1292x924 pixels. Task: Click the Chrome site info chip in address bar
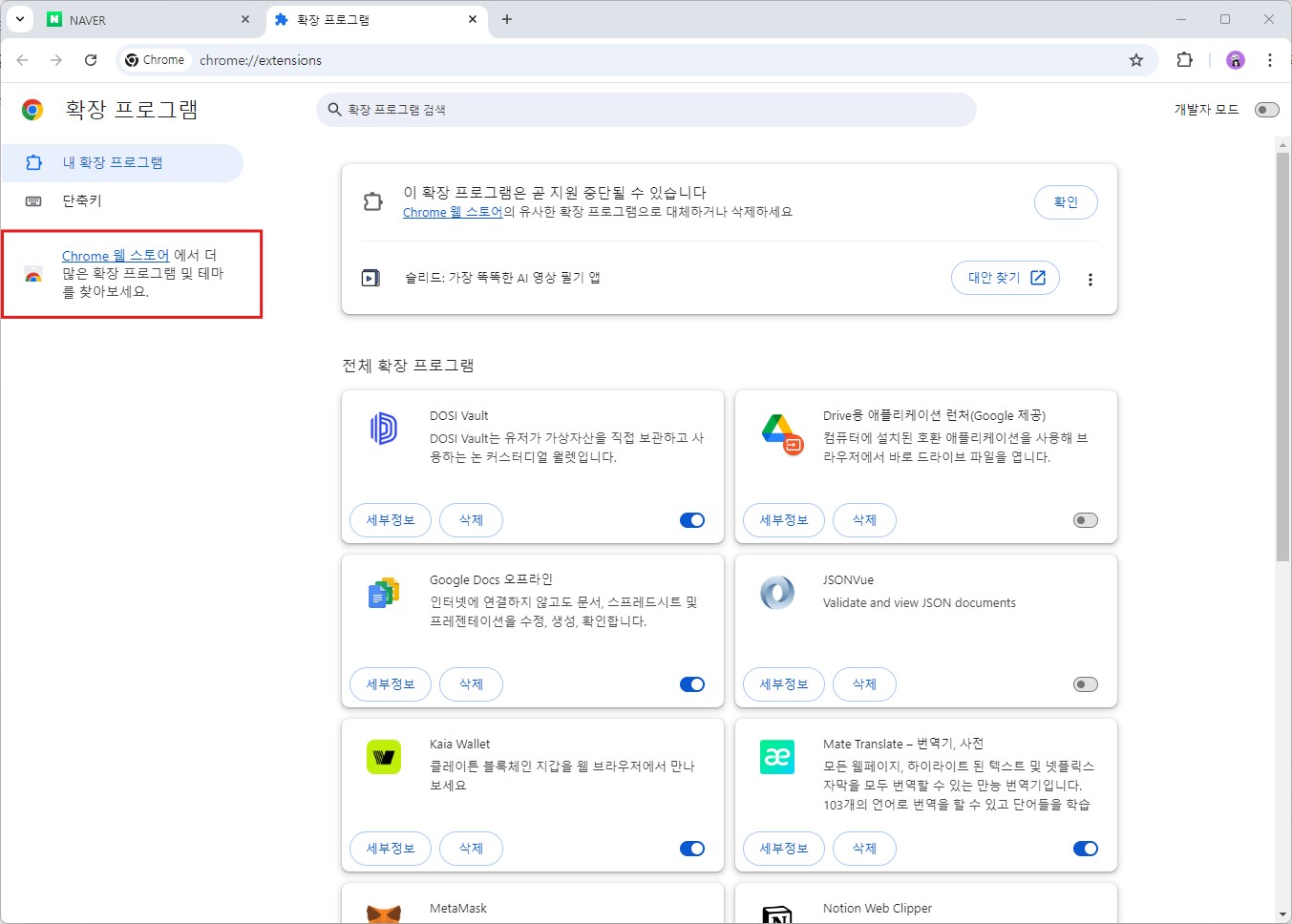pos(155,60)
